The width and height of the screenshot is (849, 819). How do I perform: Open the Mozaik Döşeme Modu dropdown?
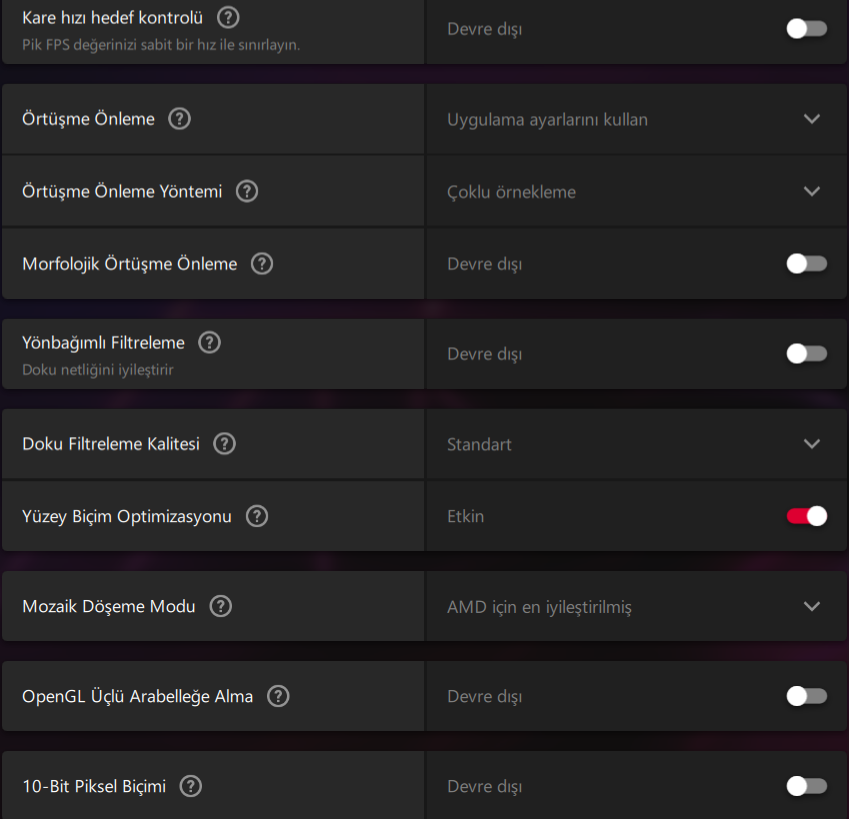(811, 606)
